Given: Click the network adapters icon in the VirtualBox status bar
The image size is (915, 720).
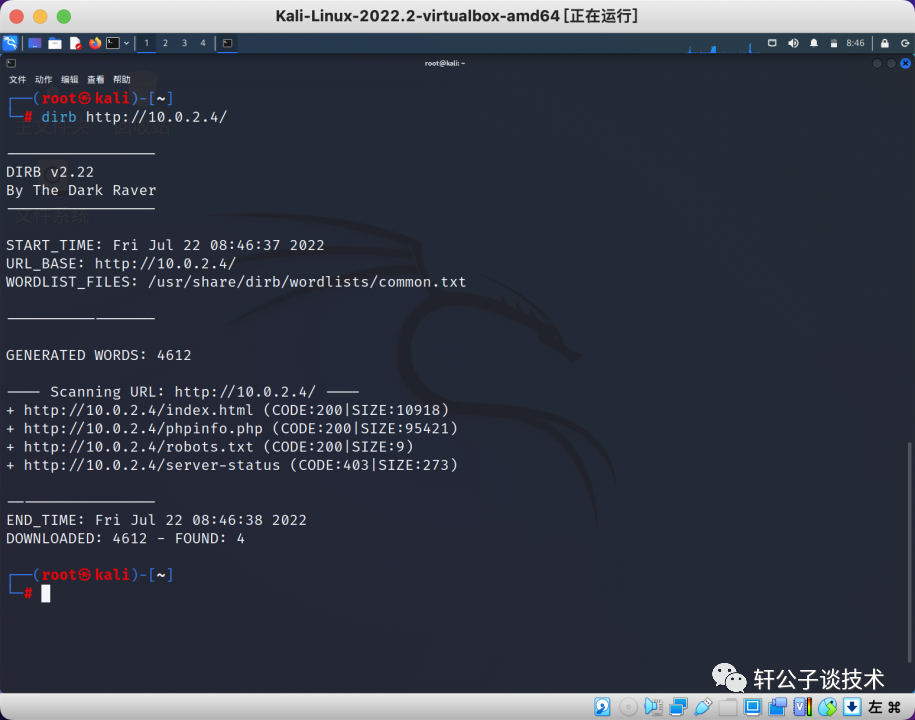Looking at the screenshot, I should pyautogui.click(x=678, y=707).
